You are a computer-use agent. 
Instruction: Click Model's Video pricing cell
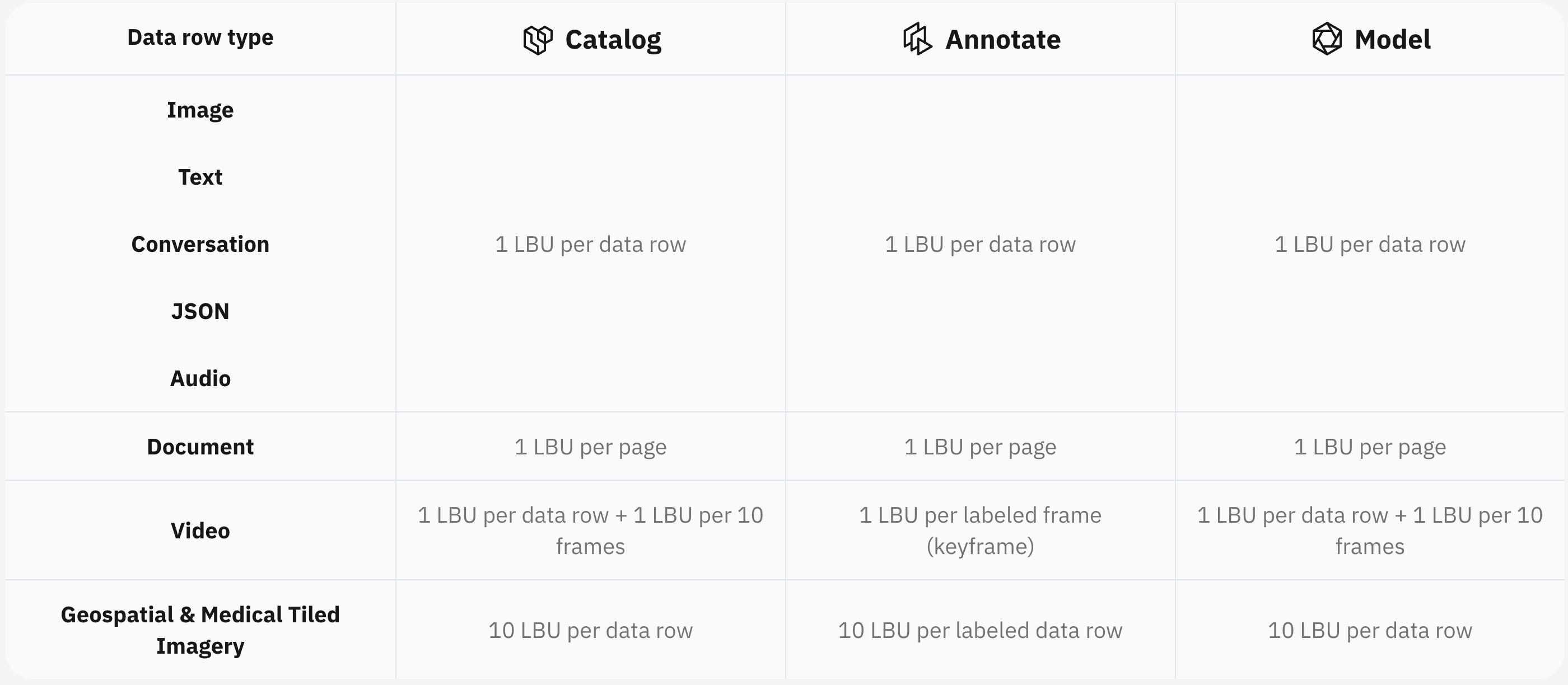click(1370, 531)
